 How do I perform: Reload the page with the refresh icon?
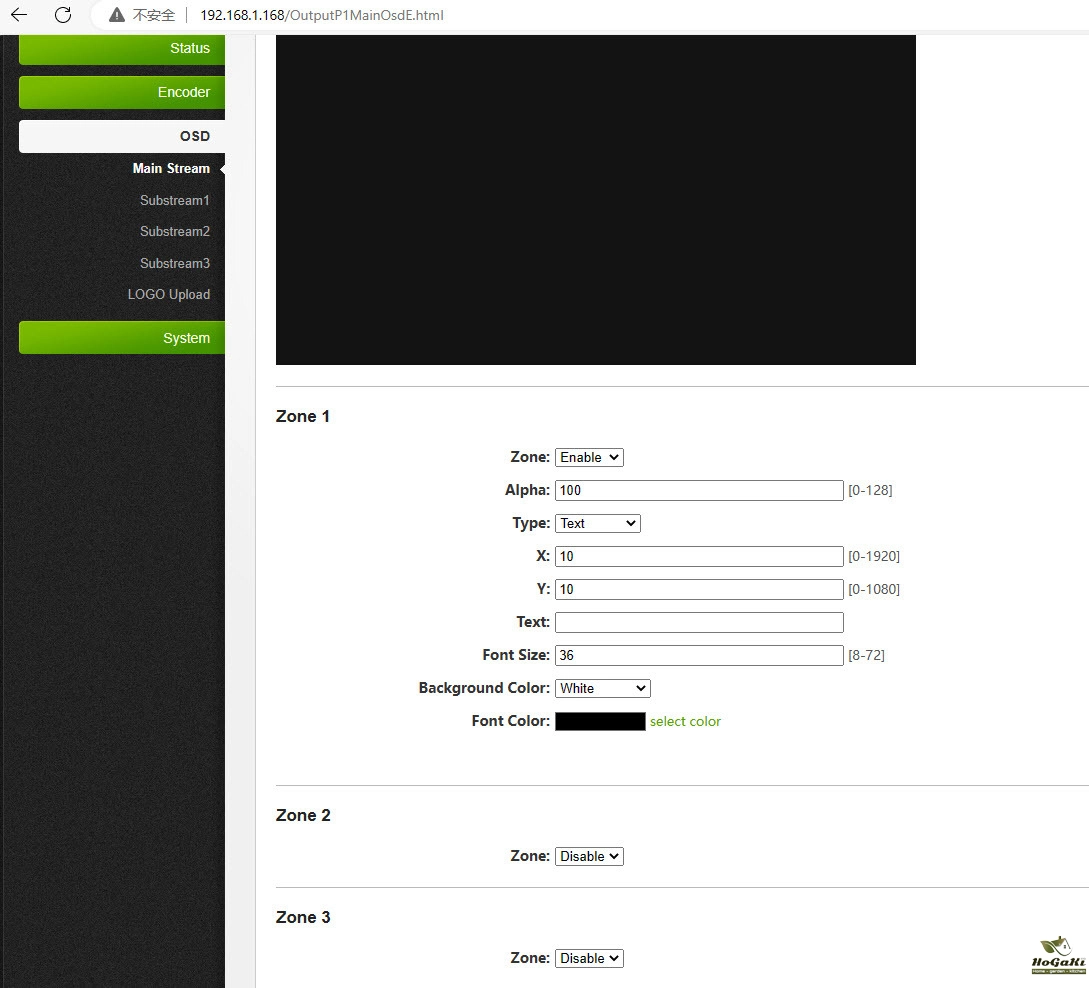tap(63, 15)
